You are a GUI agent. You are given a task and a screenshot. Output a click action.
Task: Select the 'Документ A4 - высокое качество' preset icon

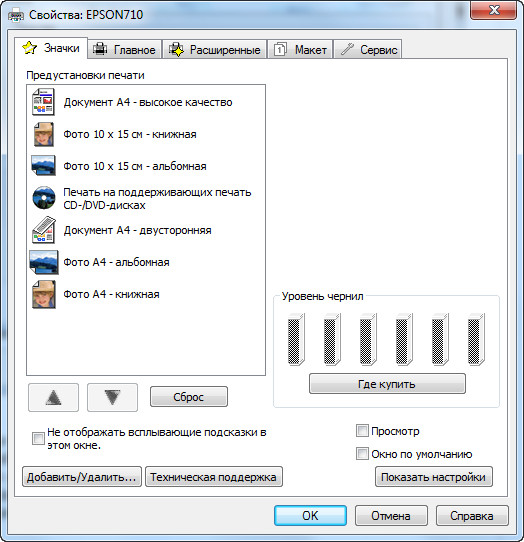pyautogui.click(x=43, y=102)
